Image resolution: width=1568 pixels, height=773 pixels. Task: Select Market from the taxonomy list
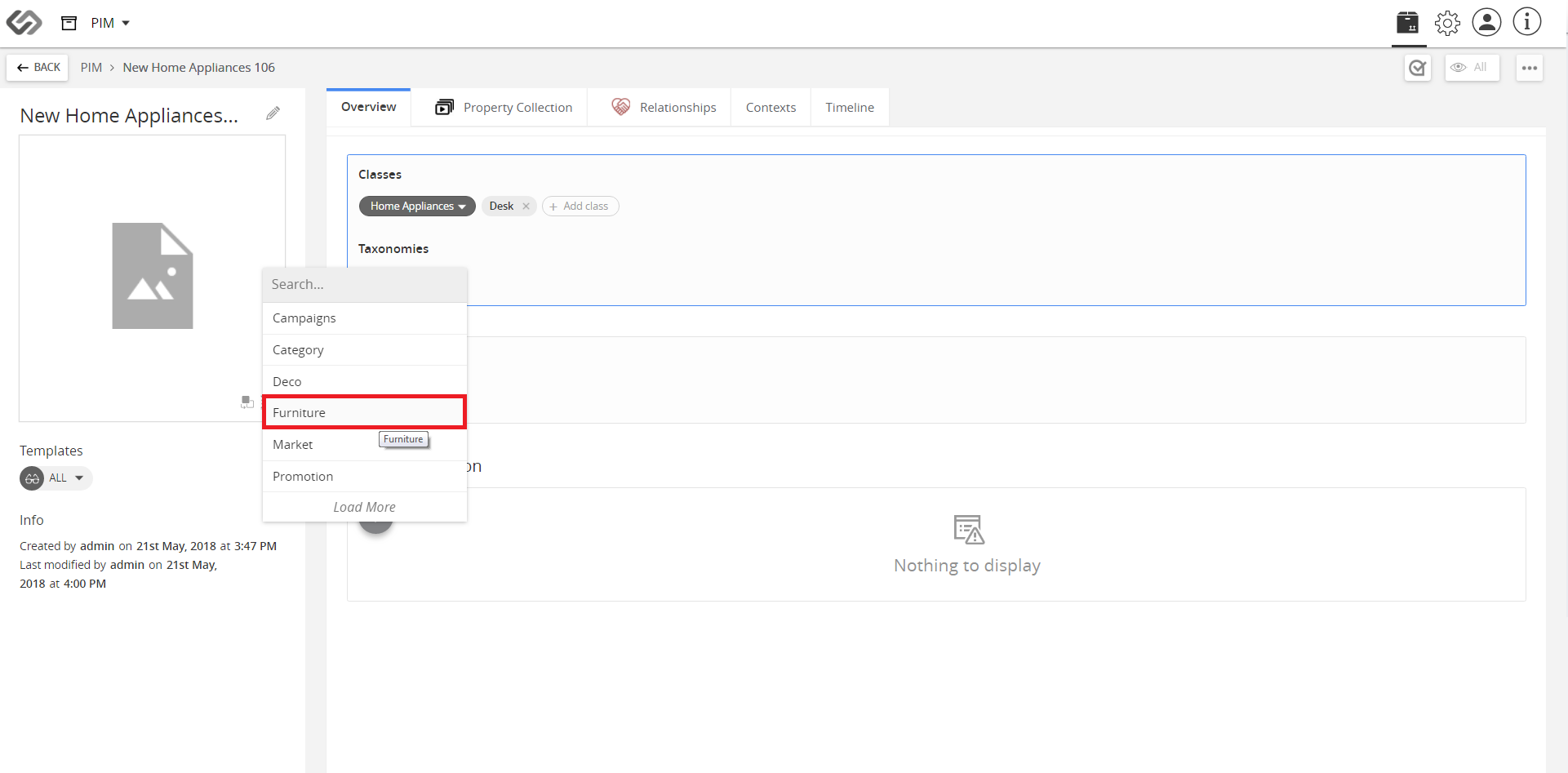[x=365, y=445]
